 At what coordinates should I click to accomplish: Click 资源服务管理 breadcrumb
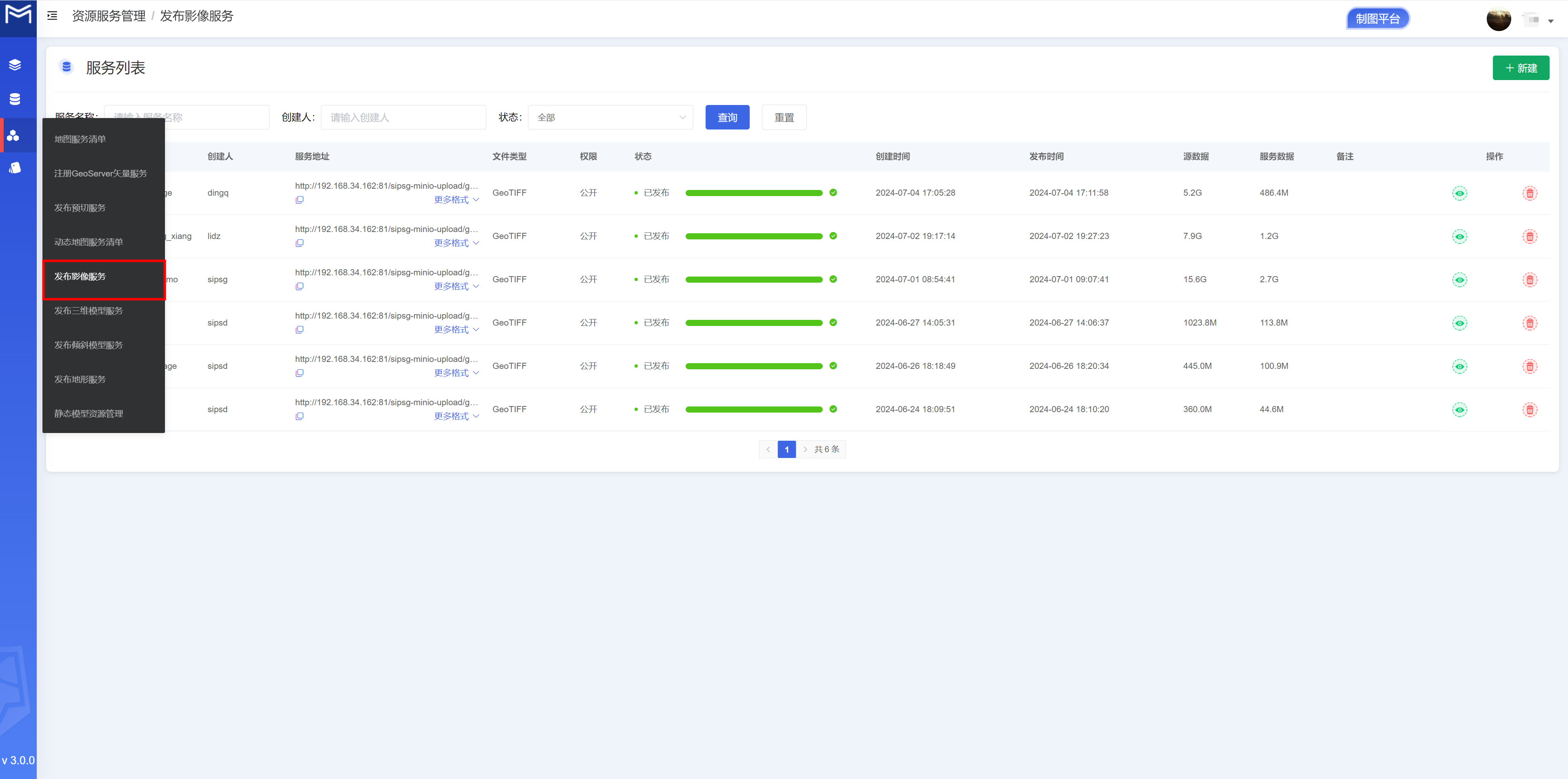(109, 16)
